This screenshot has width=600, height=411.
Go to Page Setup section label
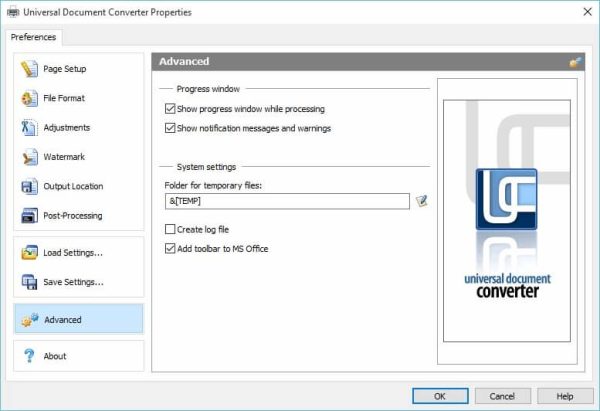click(65, 69)
